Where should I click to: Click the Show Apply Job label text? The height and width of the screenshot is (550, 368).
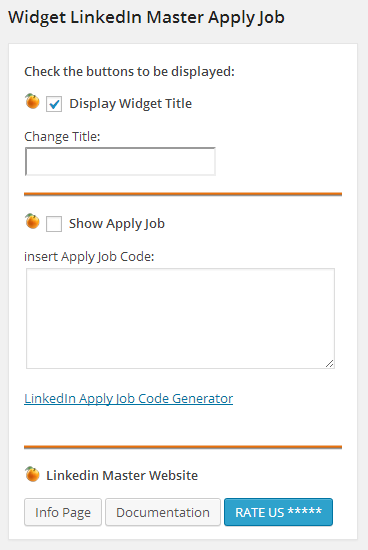(117, 224)
